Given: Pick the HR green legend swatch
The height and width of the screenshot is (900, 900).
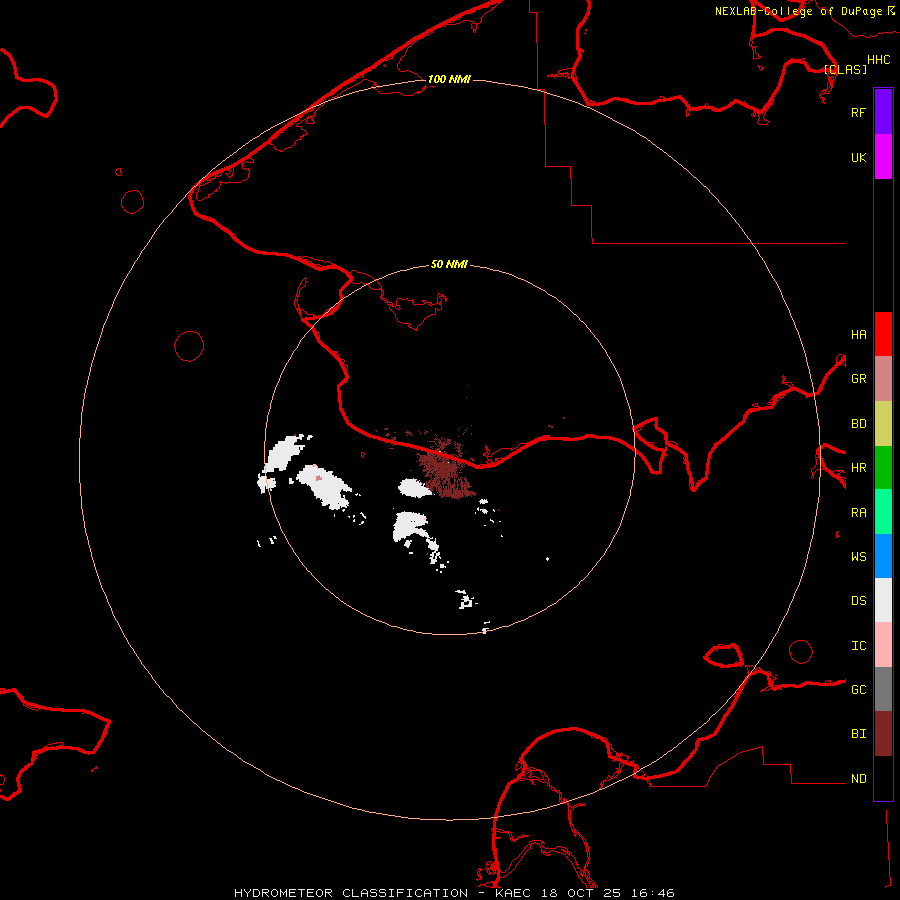Looking at the screenshot, I should click(883, 468).
